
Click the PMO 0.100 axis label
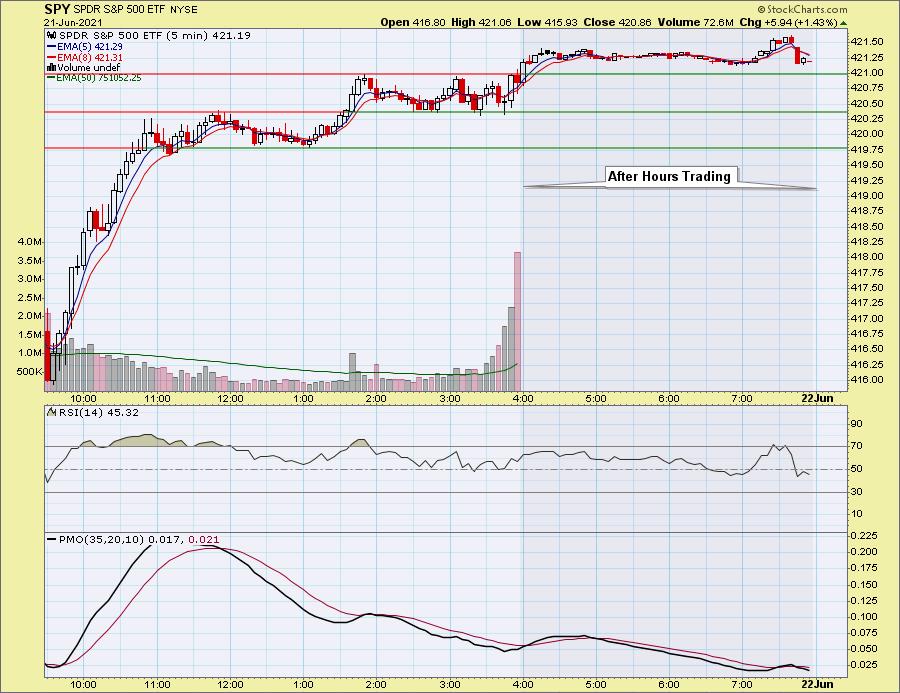(864, 617)
